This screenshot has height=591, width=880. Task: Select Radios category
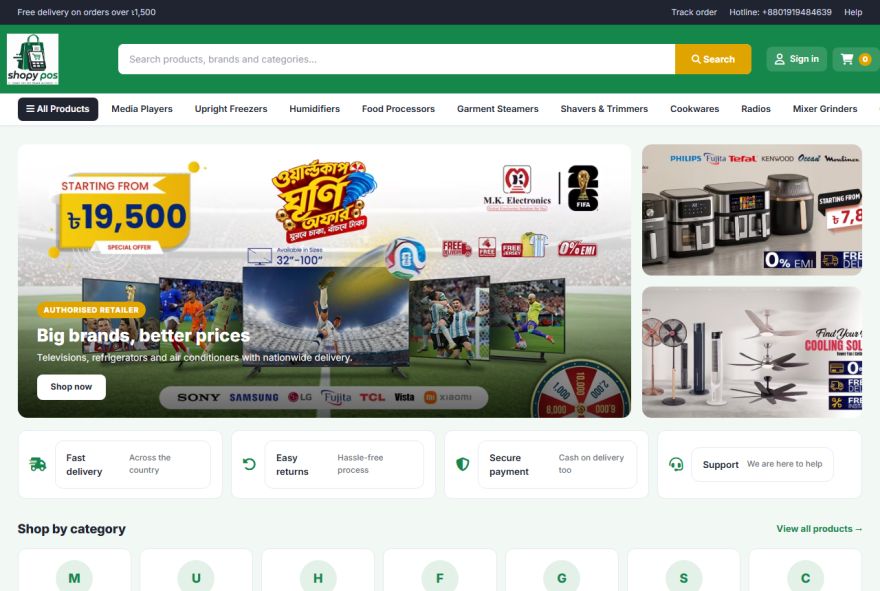[x=755, y=109]
